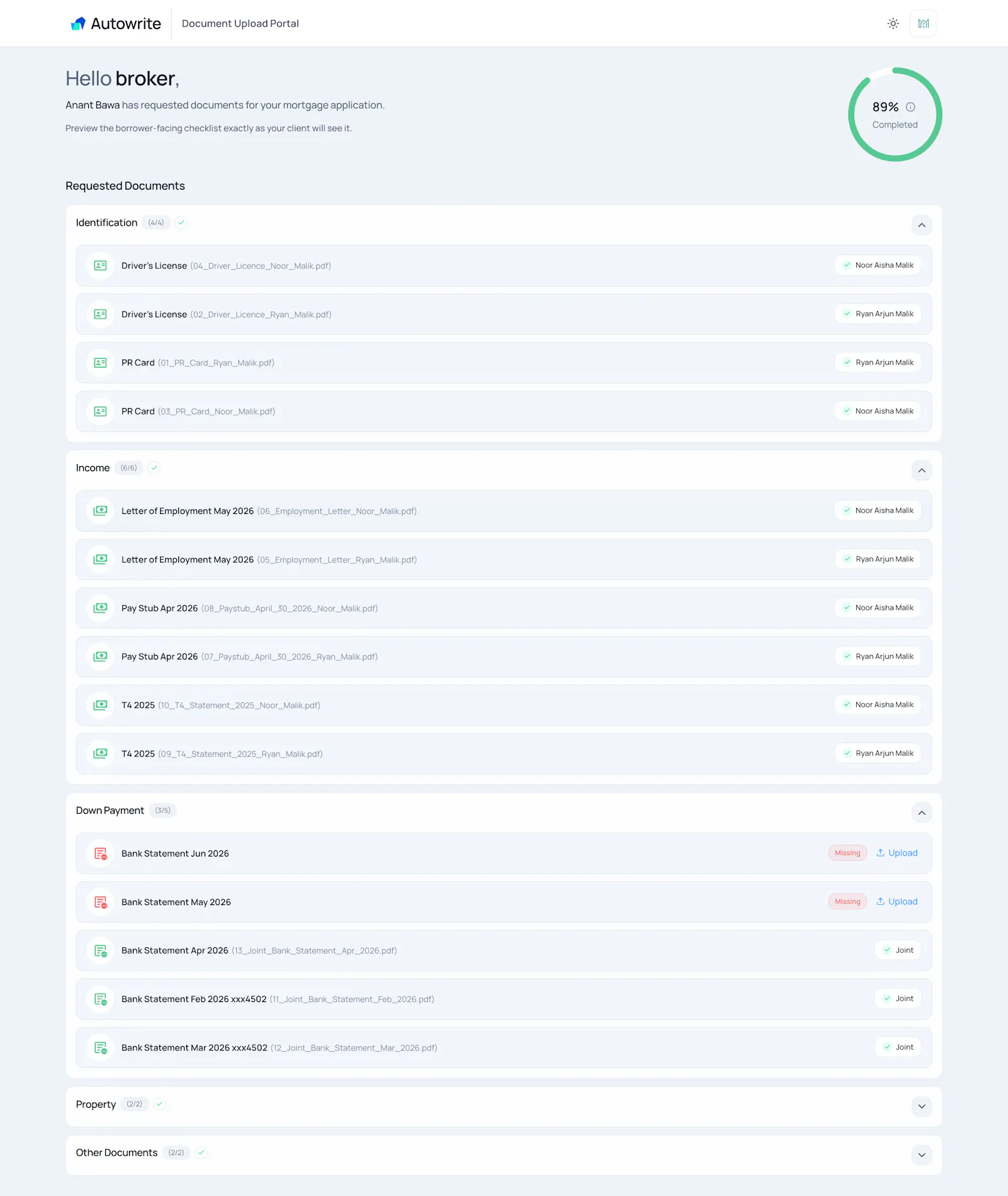
Task: Expand the Property section
Action: tap(922, 1107)
